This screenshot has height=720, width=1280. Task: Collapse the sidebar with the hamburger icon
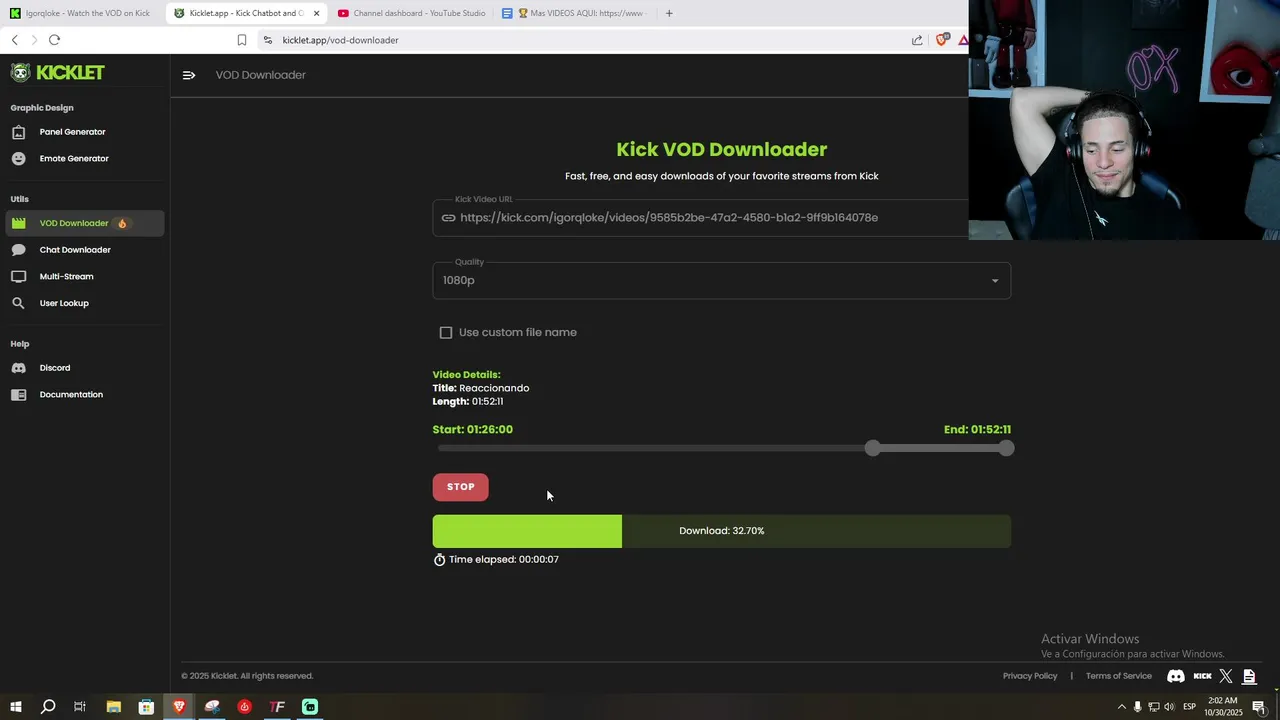[x=189, y=75]
